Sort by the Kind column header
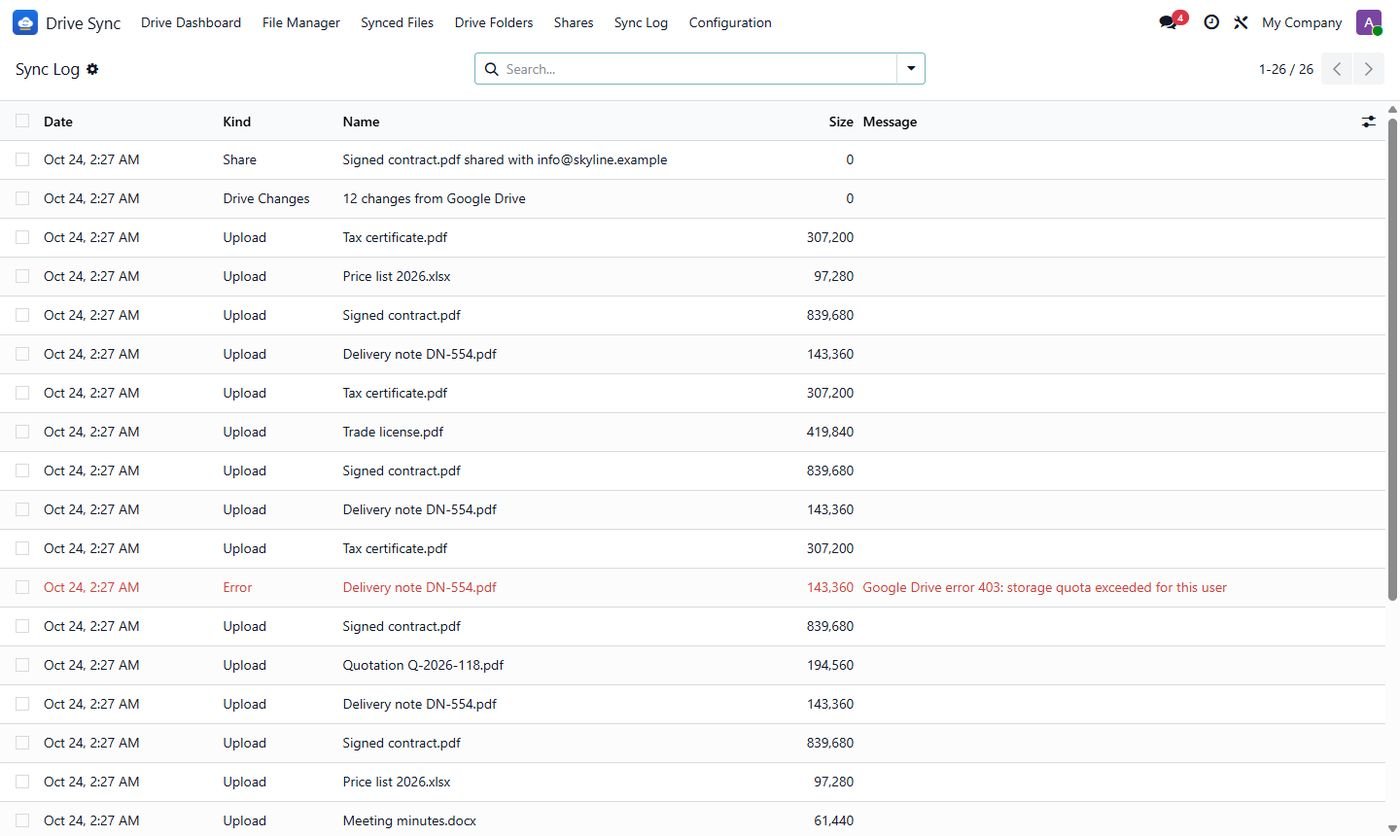1400x836 pixels. tap(237, 122)
